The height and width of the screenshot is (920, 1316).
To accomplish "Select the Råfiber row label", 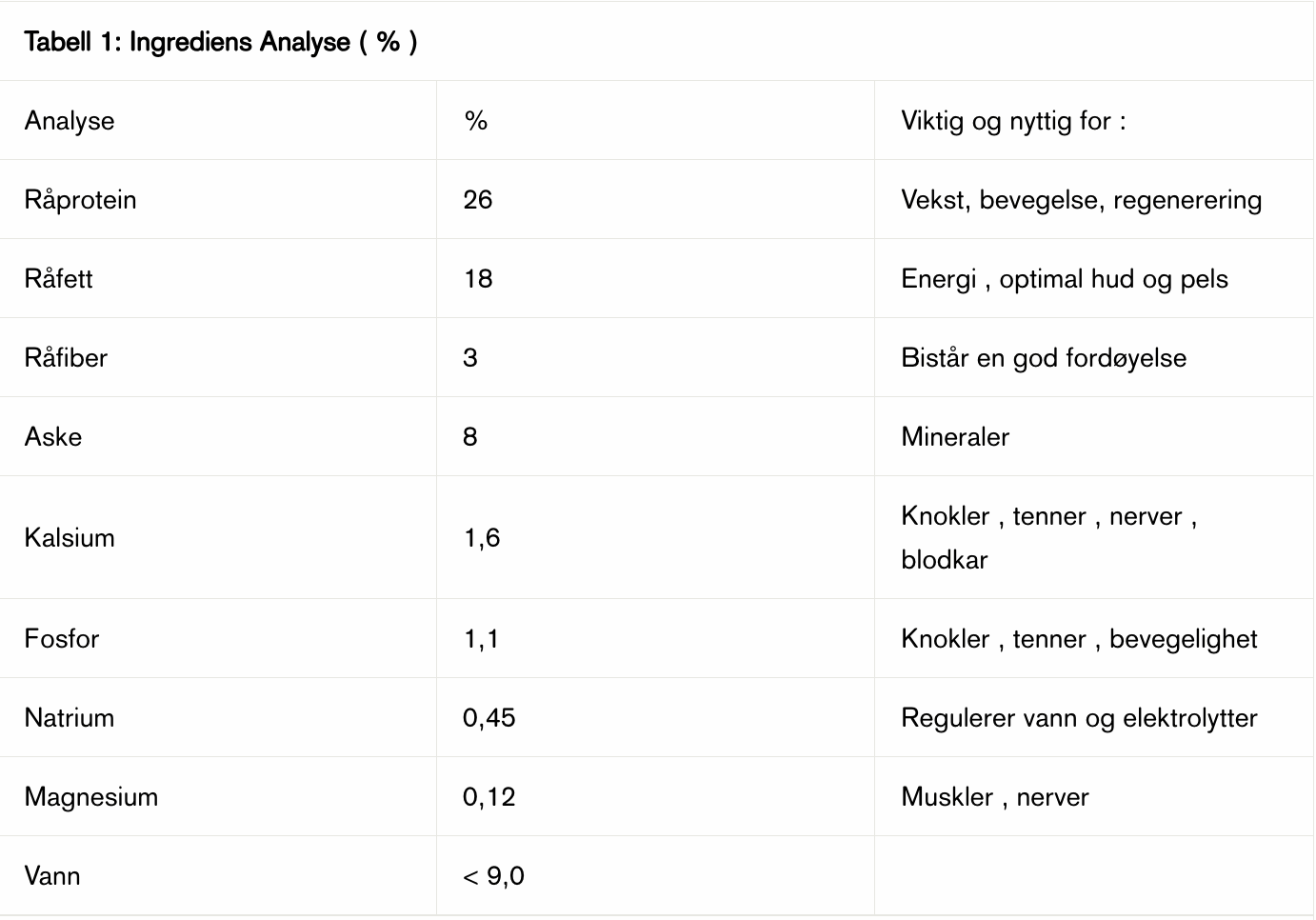I will click(67, 358).
